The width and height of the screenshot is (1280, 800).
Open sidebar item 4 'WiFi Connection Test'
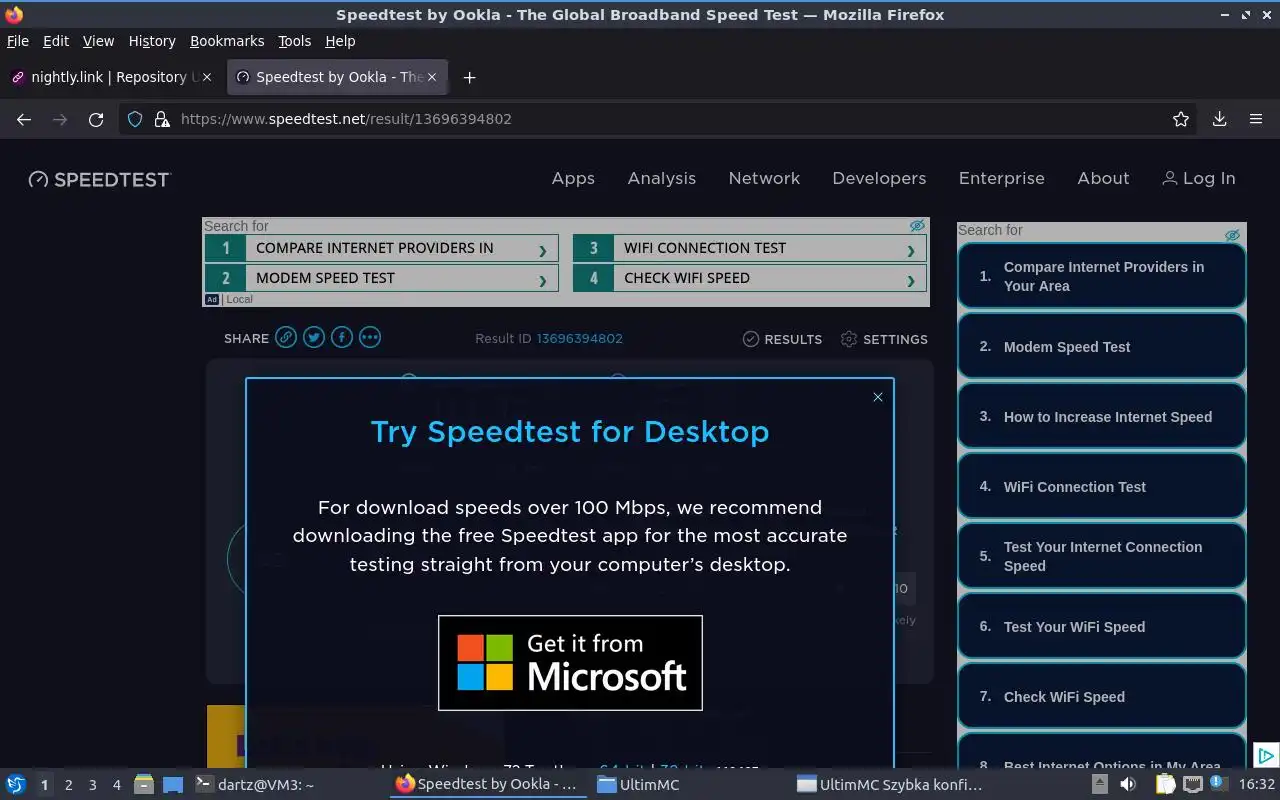[x=1102, y=486]
